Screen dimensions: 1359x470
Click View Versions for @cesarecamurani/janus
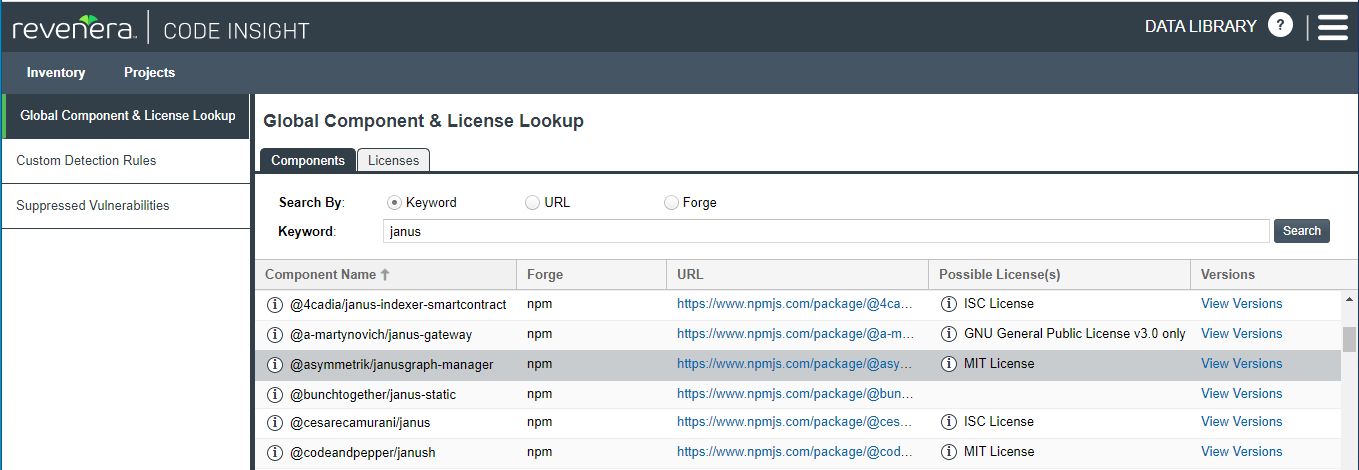pos(1241,422)
